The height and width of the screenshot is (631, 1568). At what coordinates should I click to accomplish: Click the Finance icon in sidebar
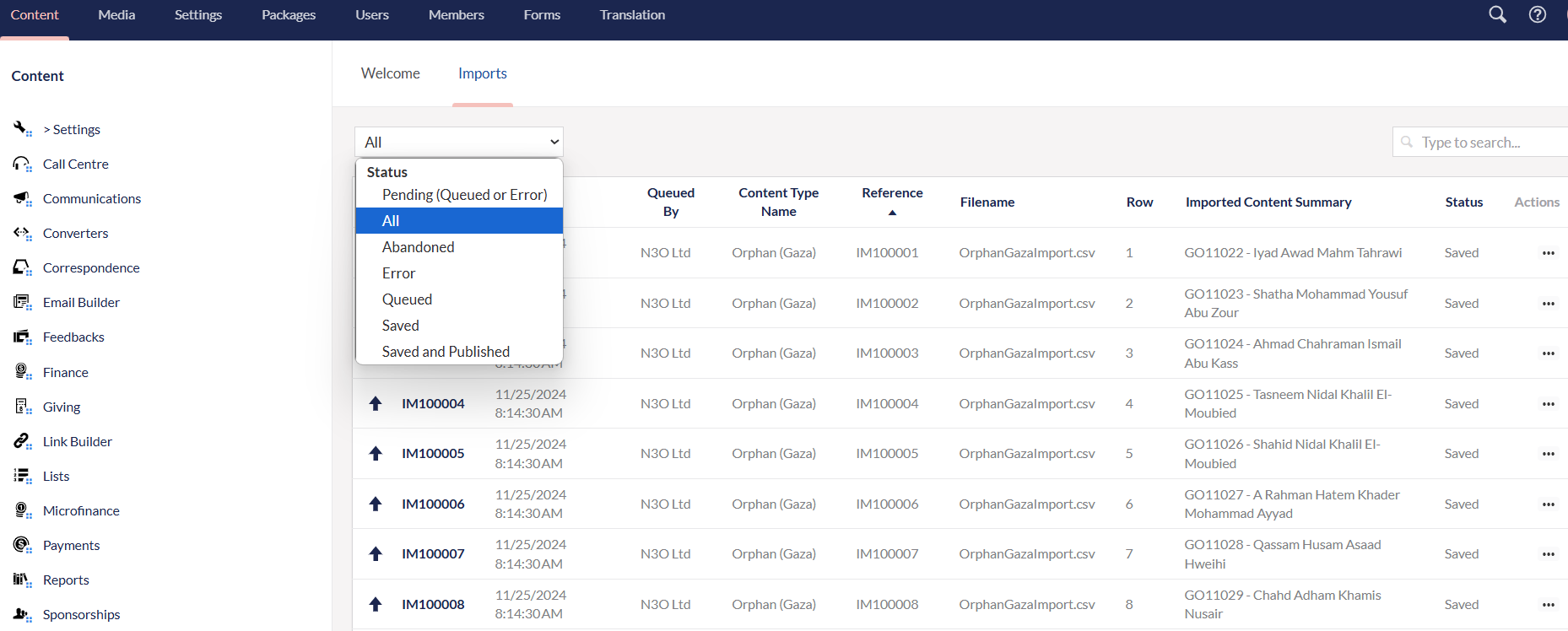click(22, 372)
